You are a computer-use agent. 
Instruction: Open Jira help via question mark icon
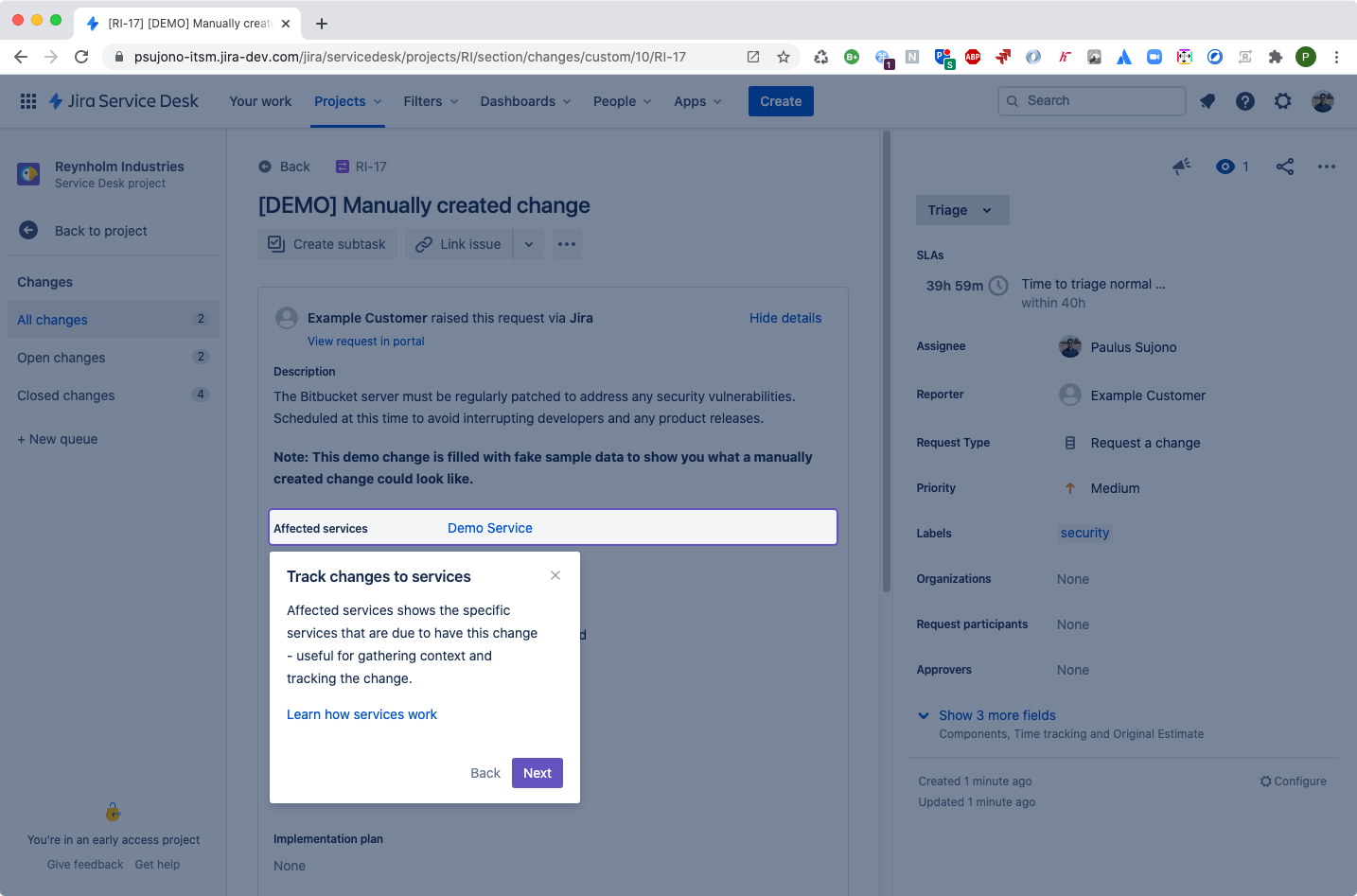coord(1244,101)
